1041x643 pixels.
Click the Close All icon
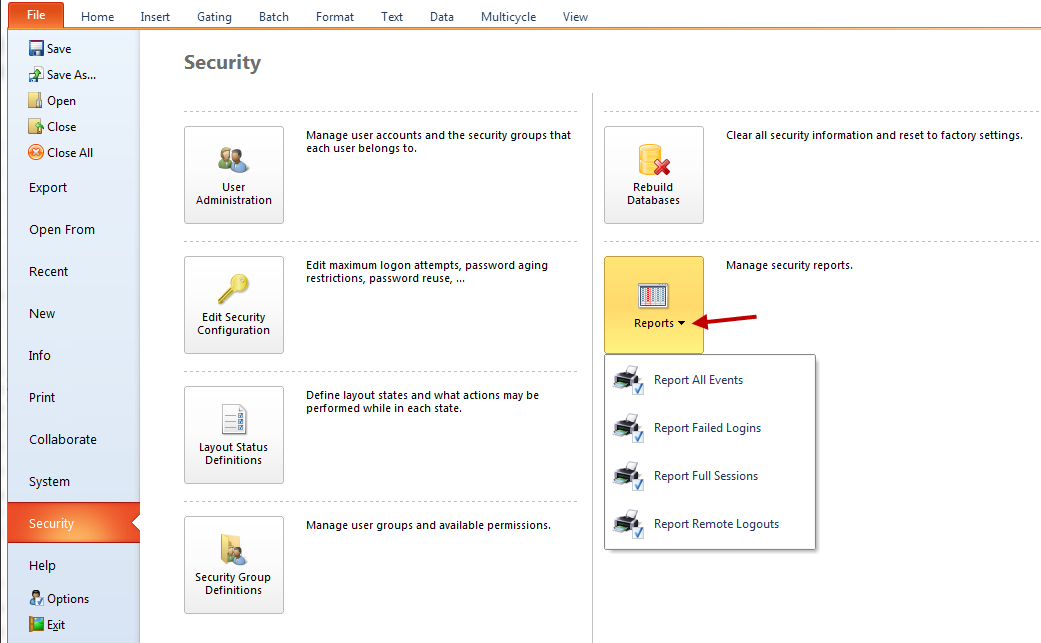36,153
